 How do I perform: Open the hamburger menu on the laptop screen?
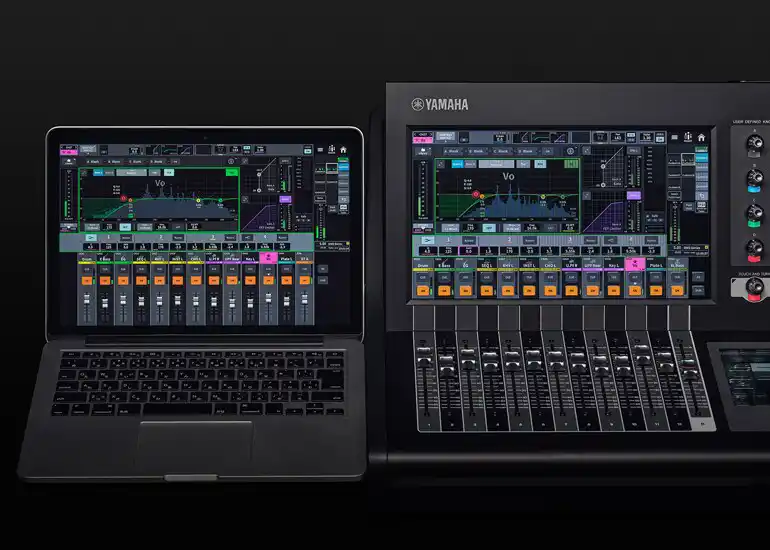(x=320, y=150)
